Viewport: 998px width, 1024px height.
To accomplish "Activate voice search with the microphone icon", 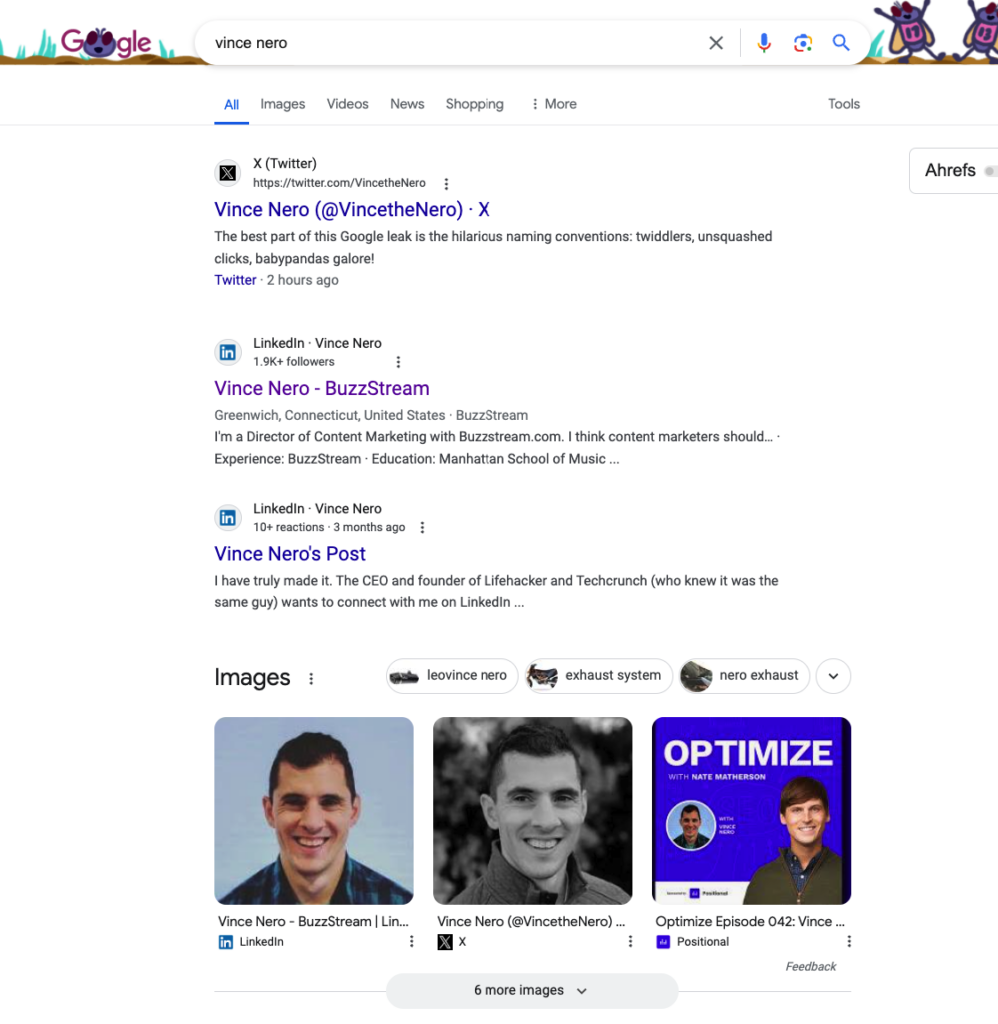I will tap(763, 42).
